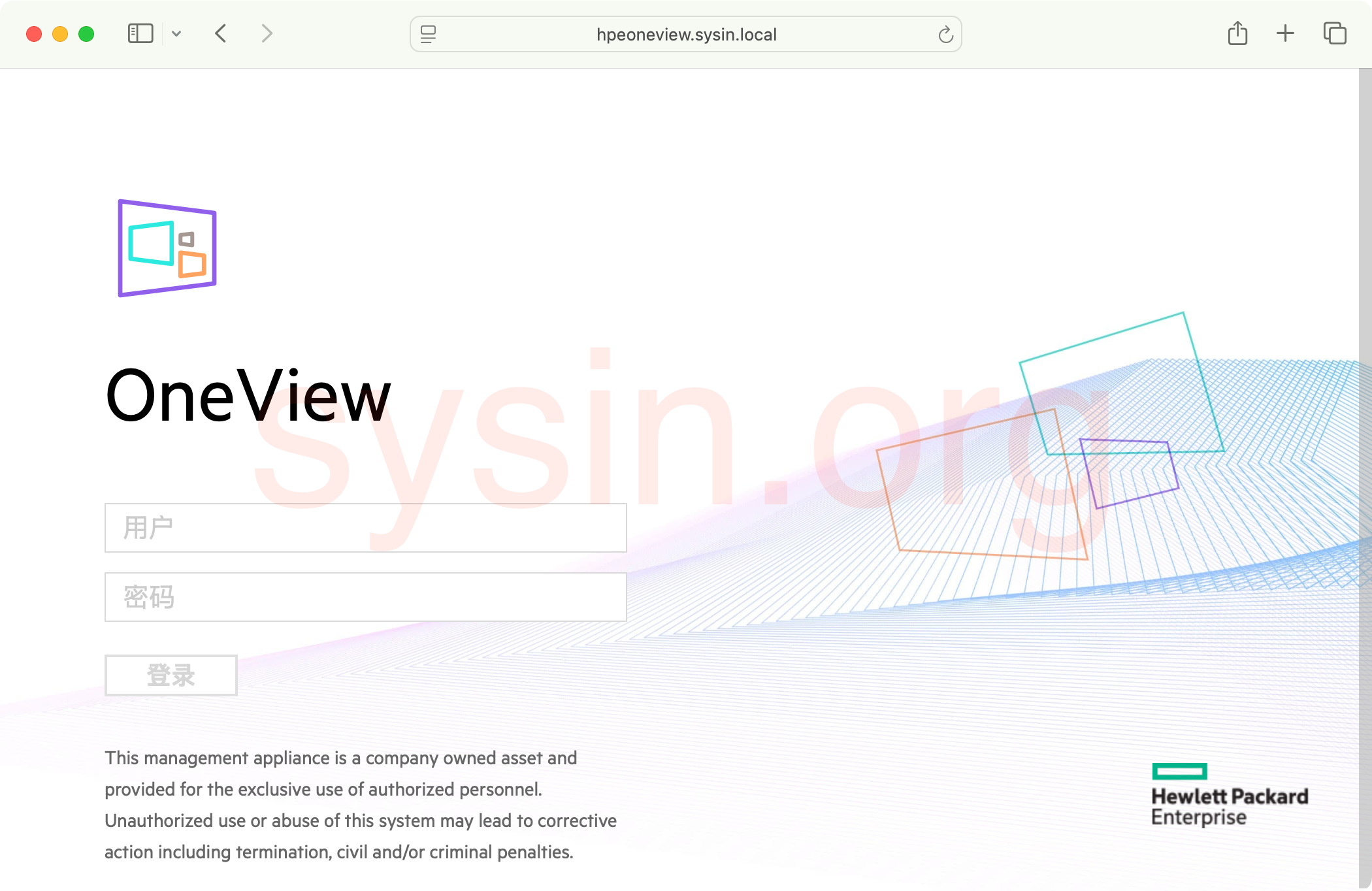
Task: Go back with the left arrow
Action: [221, 33]
